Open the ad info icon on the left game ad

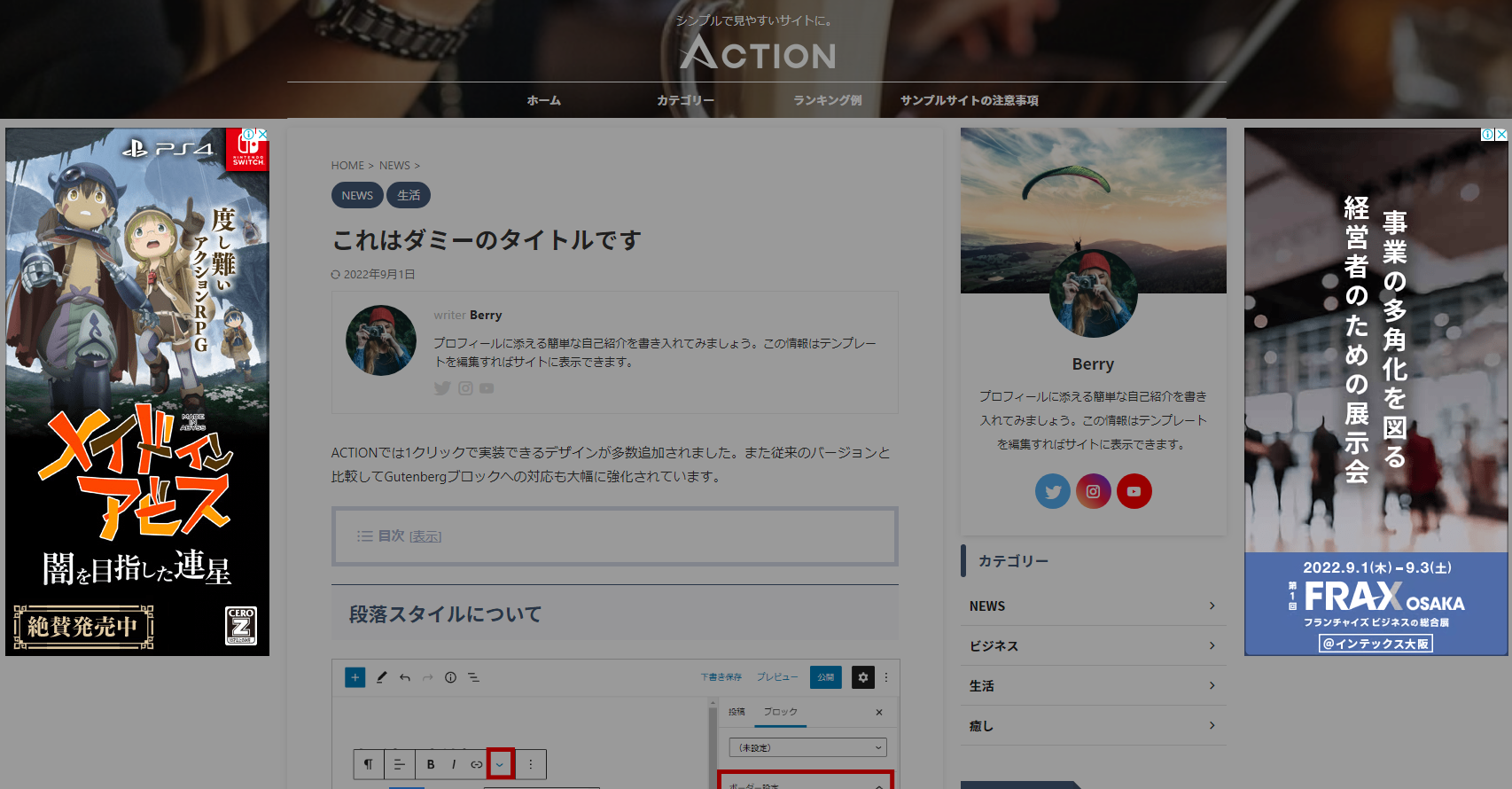coord(249,134)
